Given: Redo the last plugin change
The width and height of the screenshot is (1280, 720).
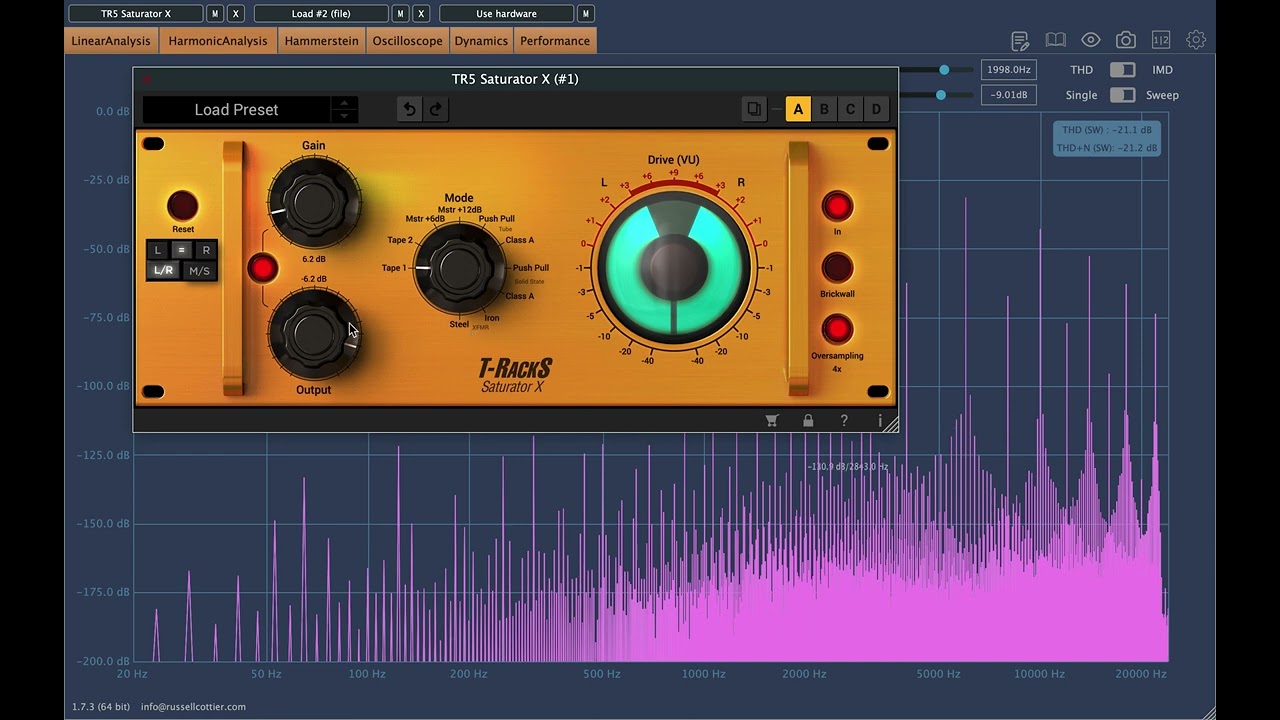Looking at the screenshot, I should point(436,110).
